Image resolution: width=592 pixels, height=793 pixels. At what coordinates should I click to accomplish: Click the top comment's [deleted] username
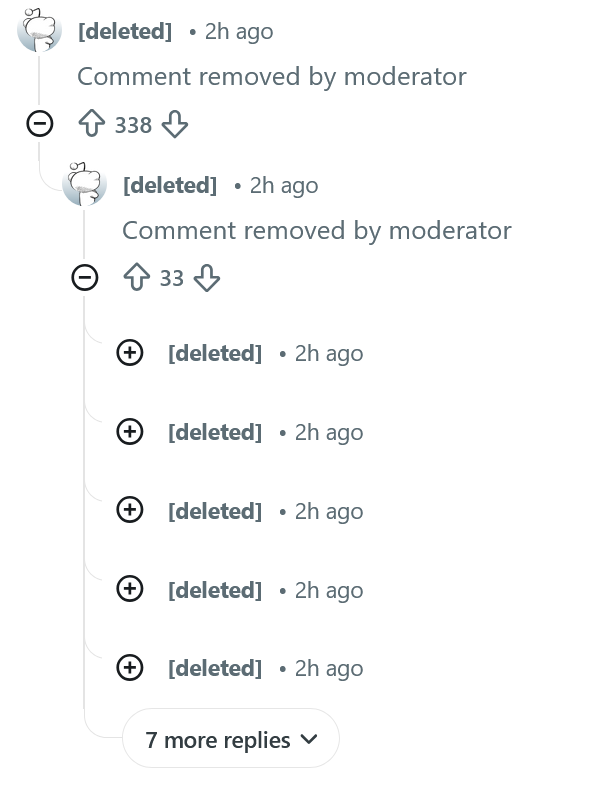pos(125,31)
